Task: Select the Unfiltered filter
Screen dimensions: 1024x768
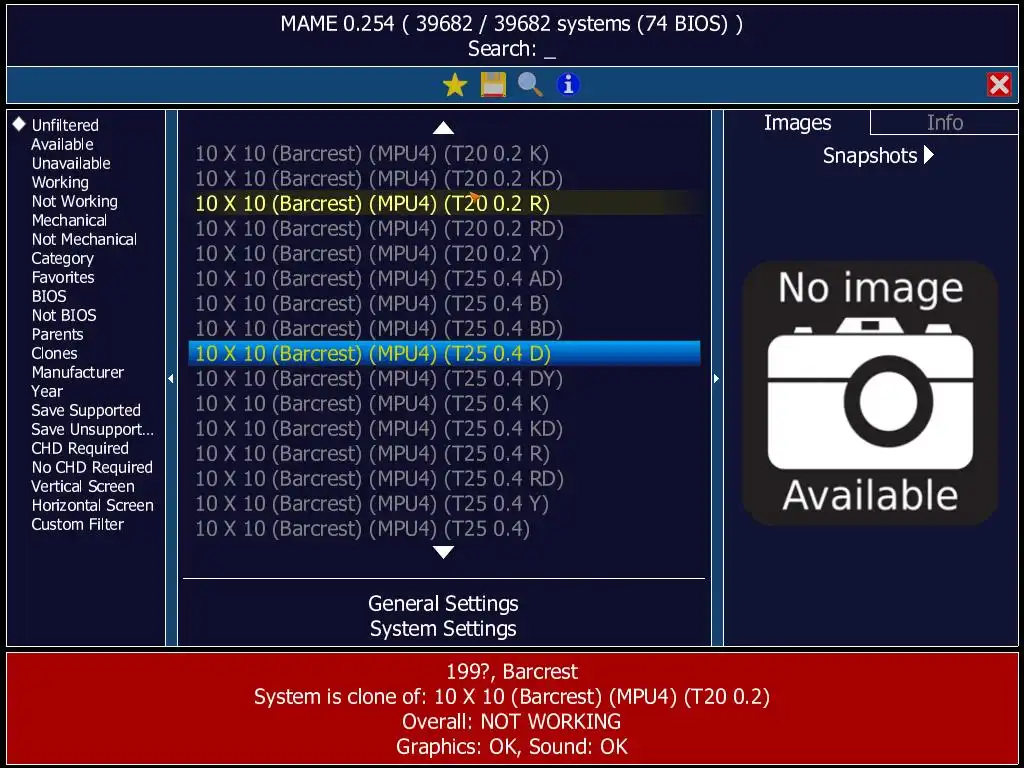Action: (x=65, y=125)
